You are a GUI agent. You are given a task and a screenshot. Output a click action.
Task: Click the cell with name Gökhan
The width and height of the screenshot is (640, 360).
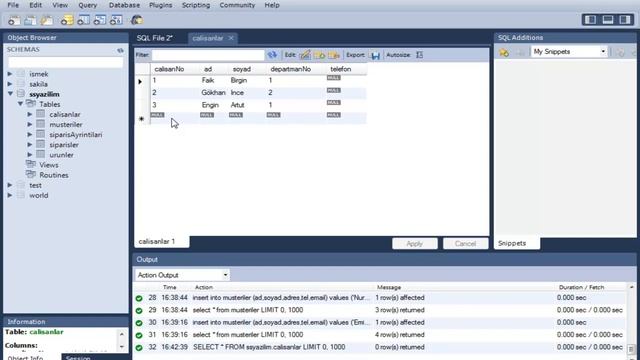(x=213, y=93)
